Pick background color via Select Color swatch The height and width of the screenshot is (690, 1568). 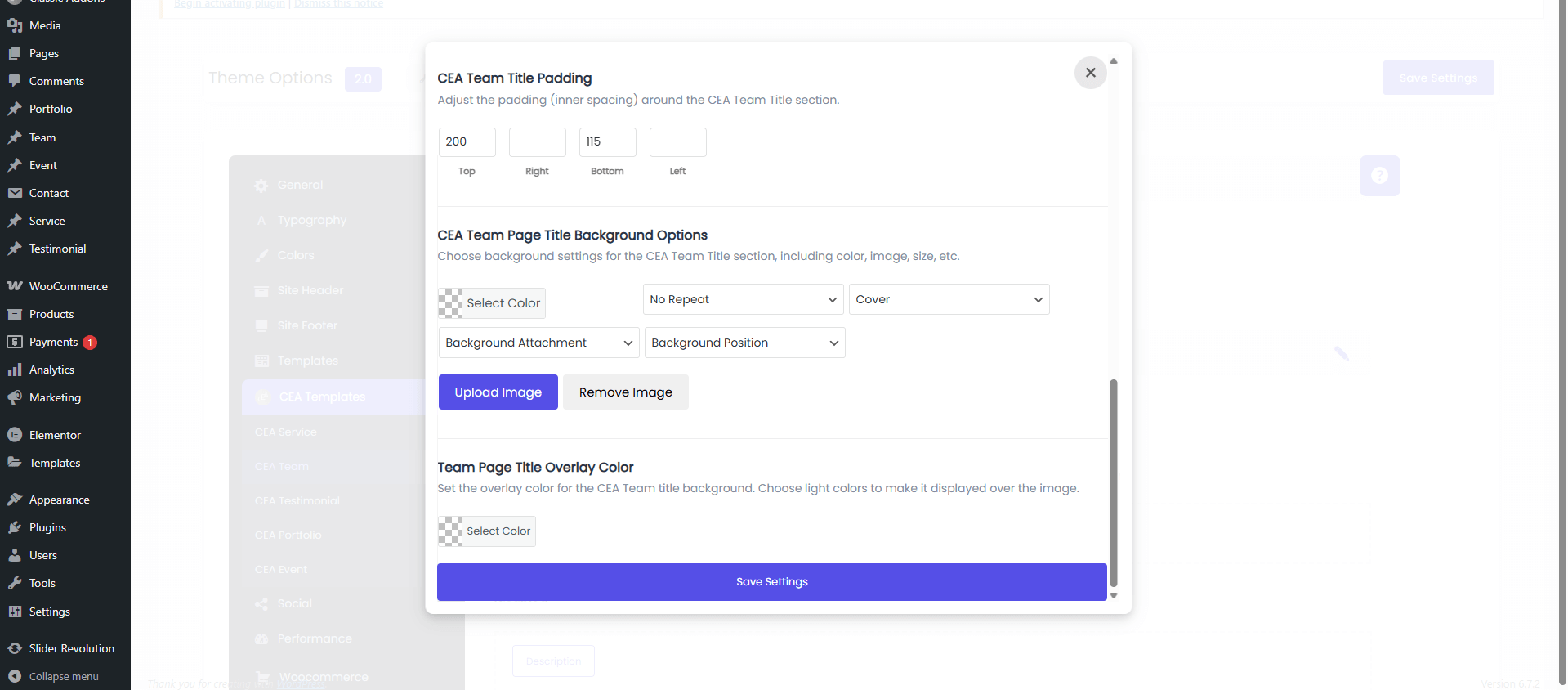pos(491,303)
